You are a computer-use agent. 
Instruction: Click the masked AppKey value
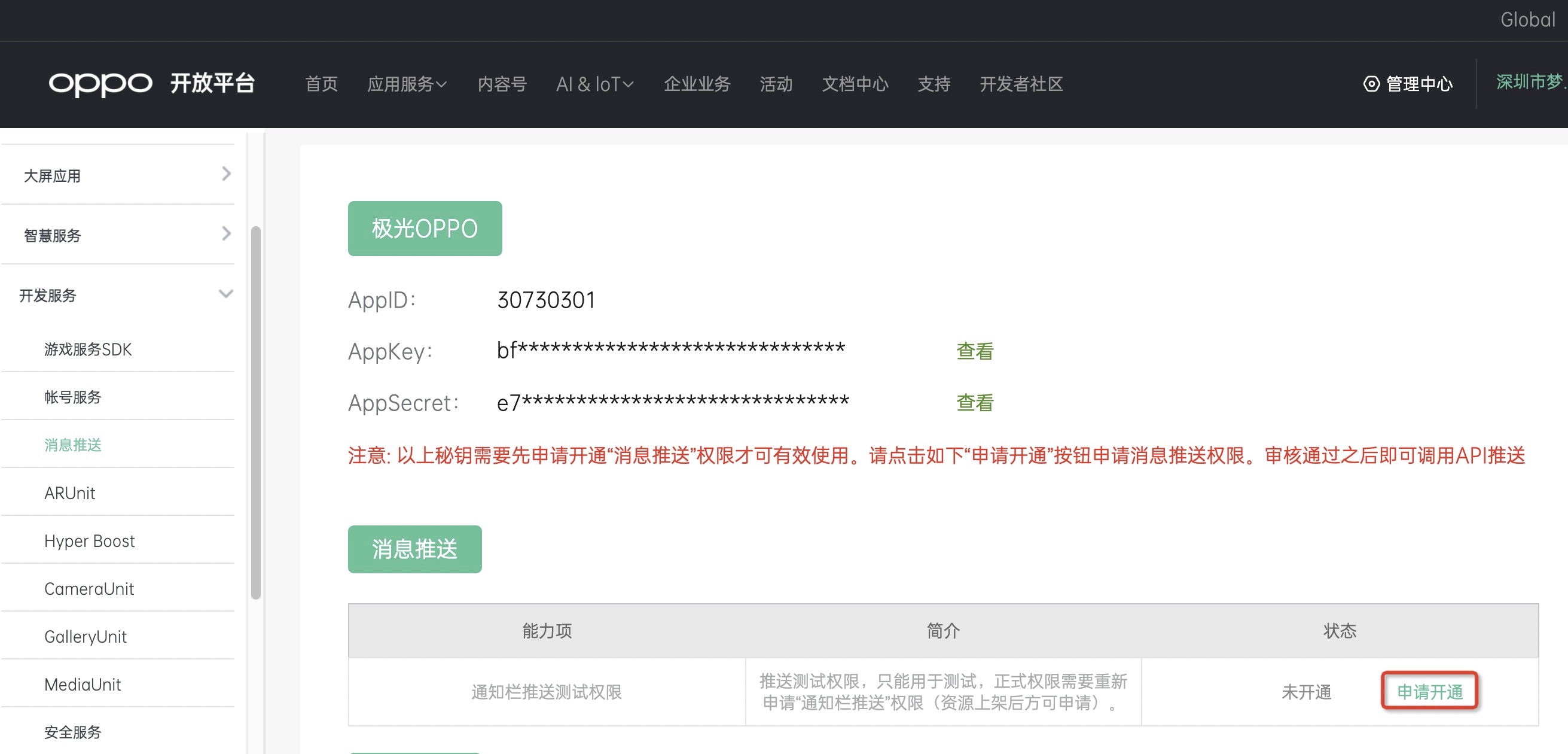click(x=671, y=350)
